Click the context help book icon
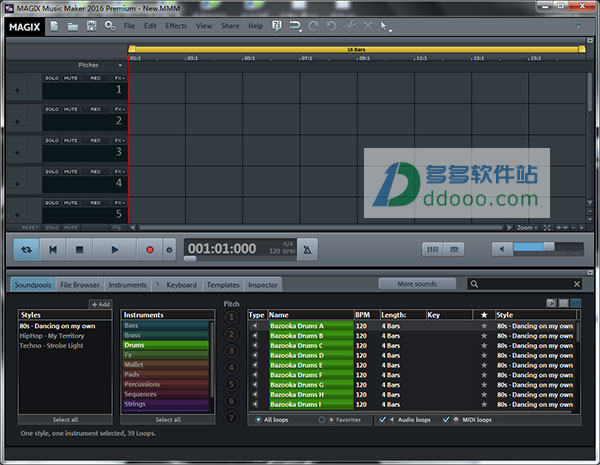This screenshot has width=600, height=465. [277, 26]
